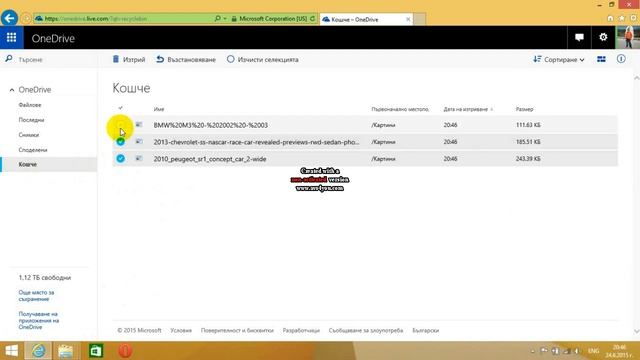
Task: Click file name 2010_peugeot_sr1_concept_car_2-wide
Action: pyautogui.click(x=210, y=159)
